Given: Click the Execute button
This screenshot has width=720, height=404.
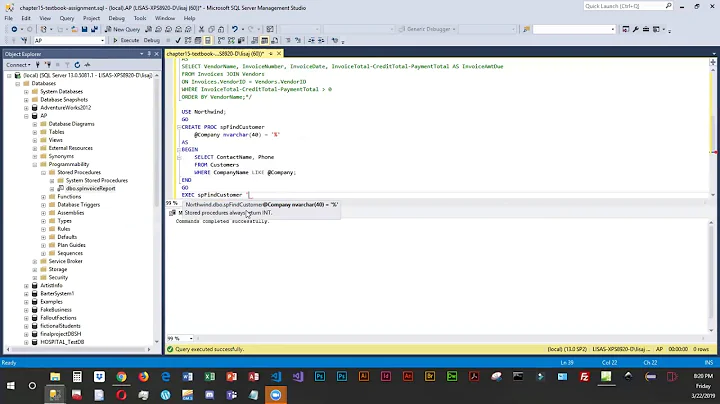Looking at the screenshot, I should [x=127, y=40].
